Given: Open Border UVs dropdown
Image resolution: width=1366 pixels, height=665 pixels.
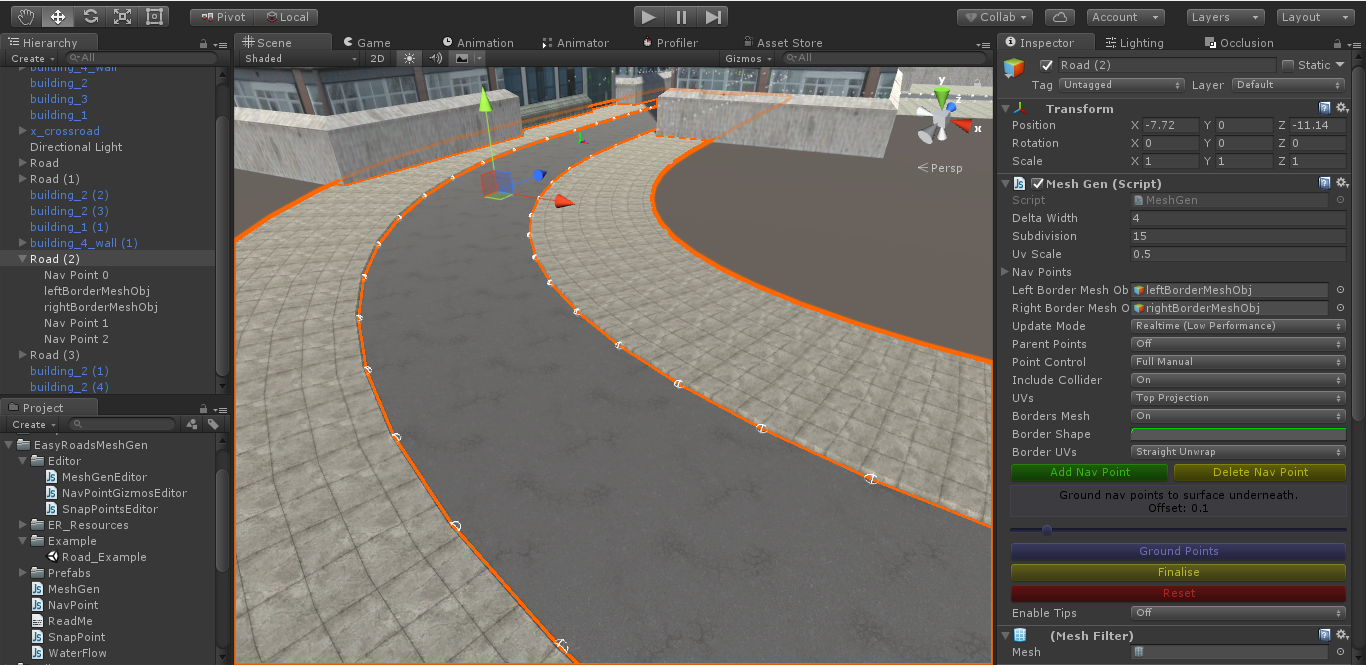Looking at the screenshot, I should pos(1238,452).
